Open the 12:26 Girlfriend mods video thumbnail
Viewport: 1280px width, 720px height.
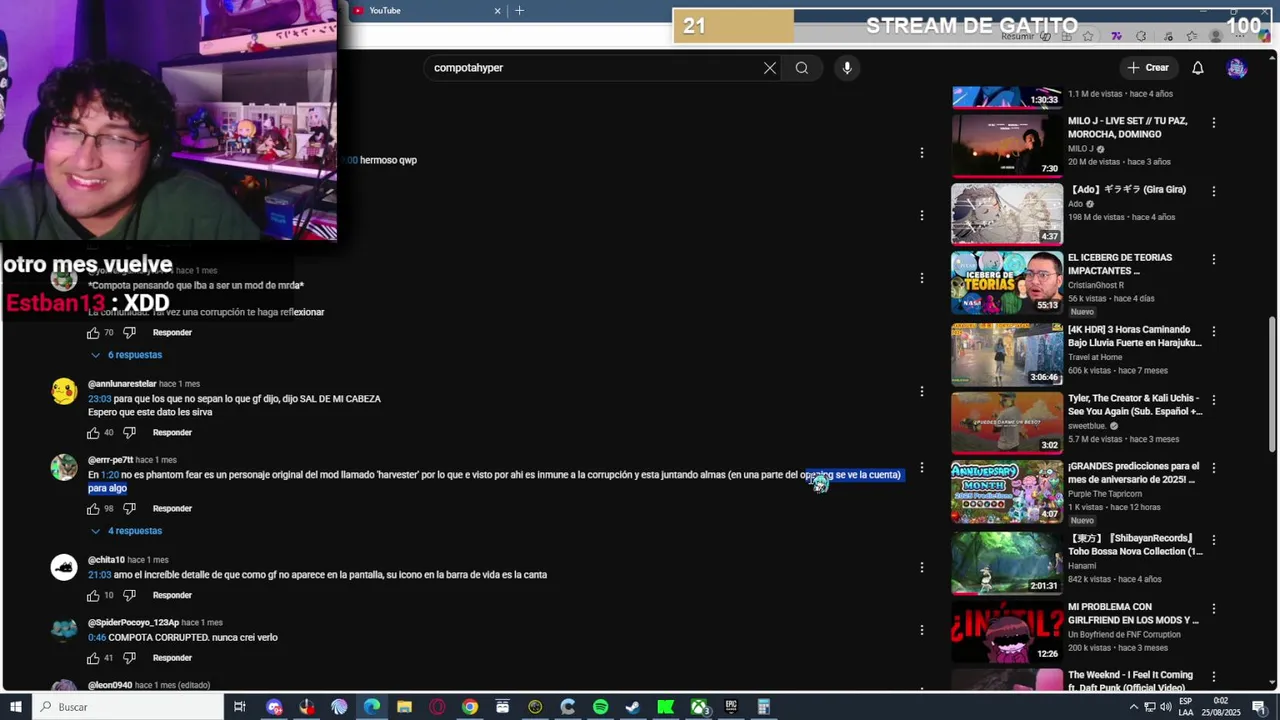coord(1006,632)
